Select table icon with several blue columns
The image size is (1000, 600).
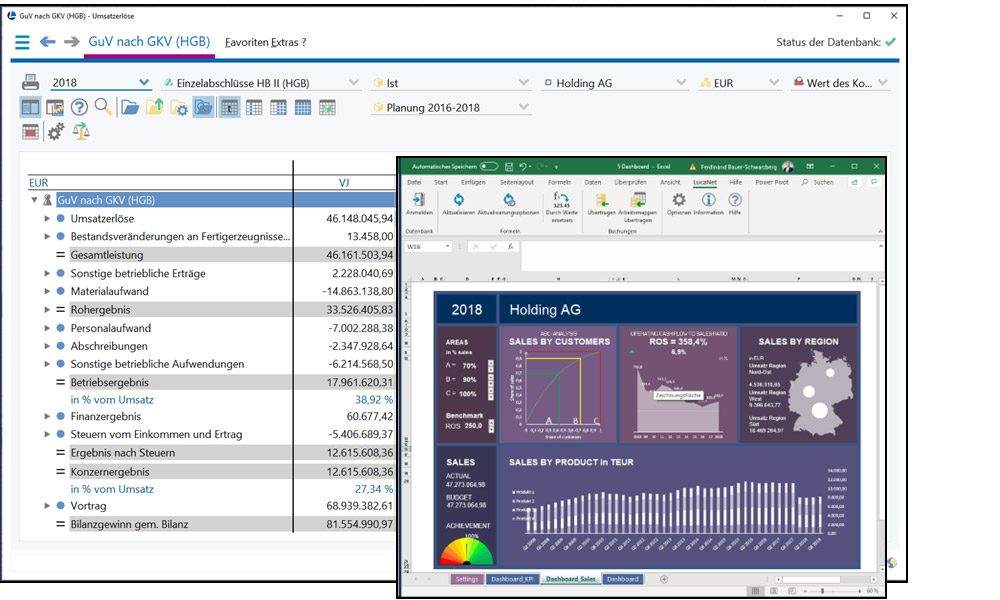[278, 107]
